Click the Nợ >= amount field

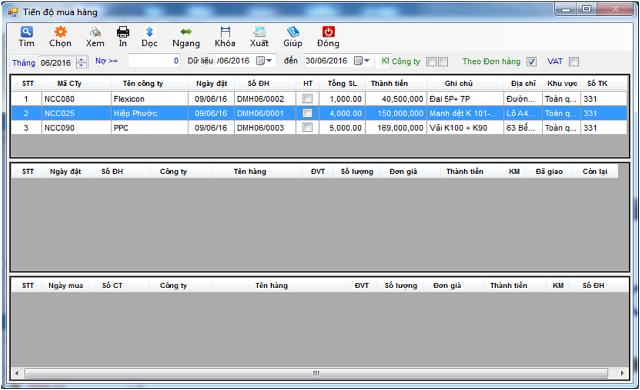[154, 61]
